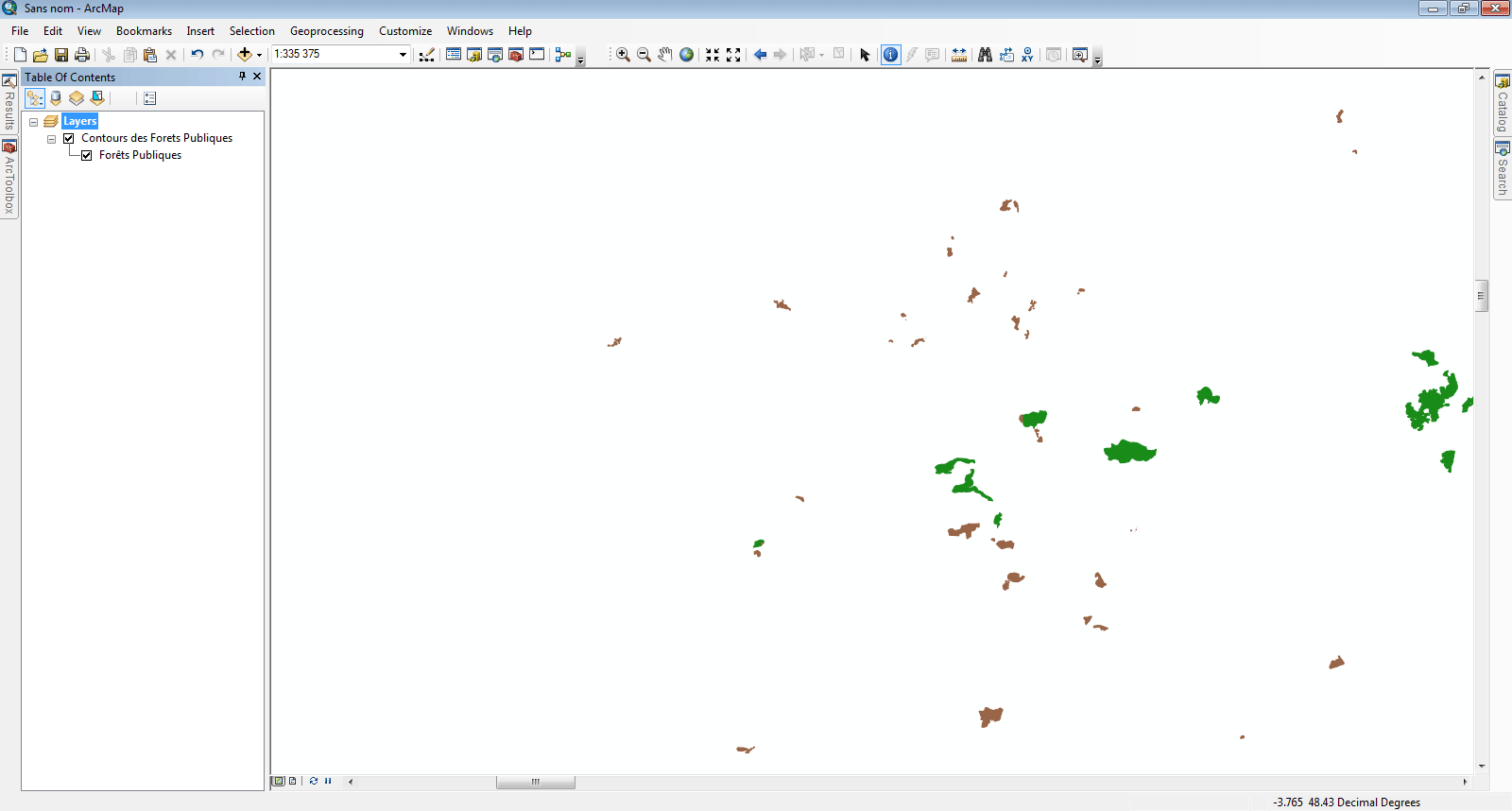Click the Editor Toolbar pencil icon
This screenshot has height=811, width=1512.
(427, 55)
